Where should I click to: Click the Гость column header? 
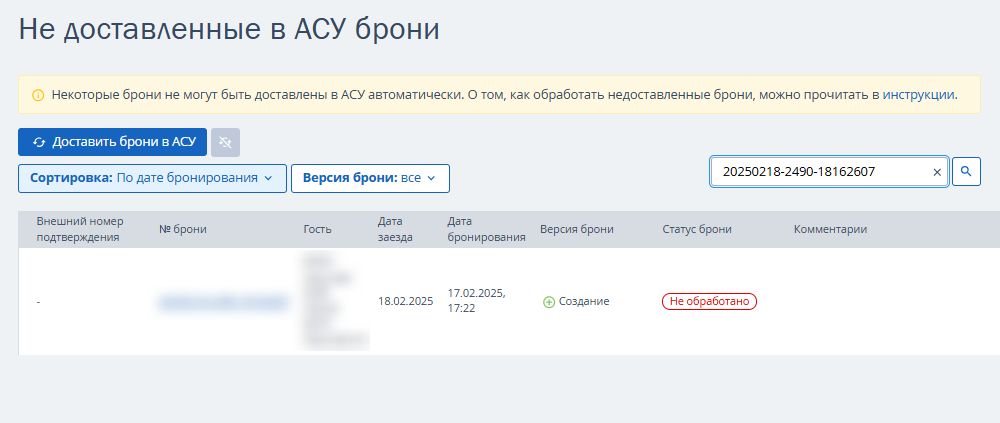[x=318, y=229]
